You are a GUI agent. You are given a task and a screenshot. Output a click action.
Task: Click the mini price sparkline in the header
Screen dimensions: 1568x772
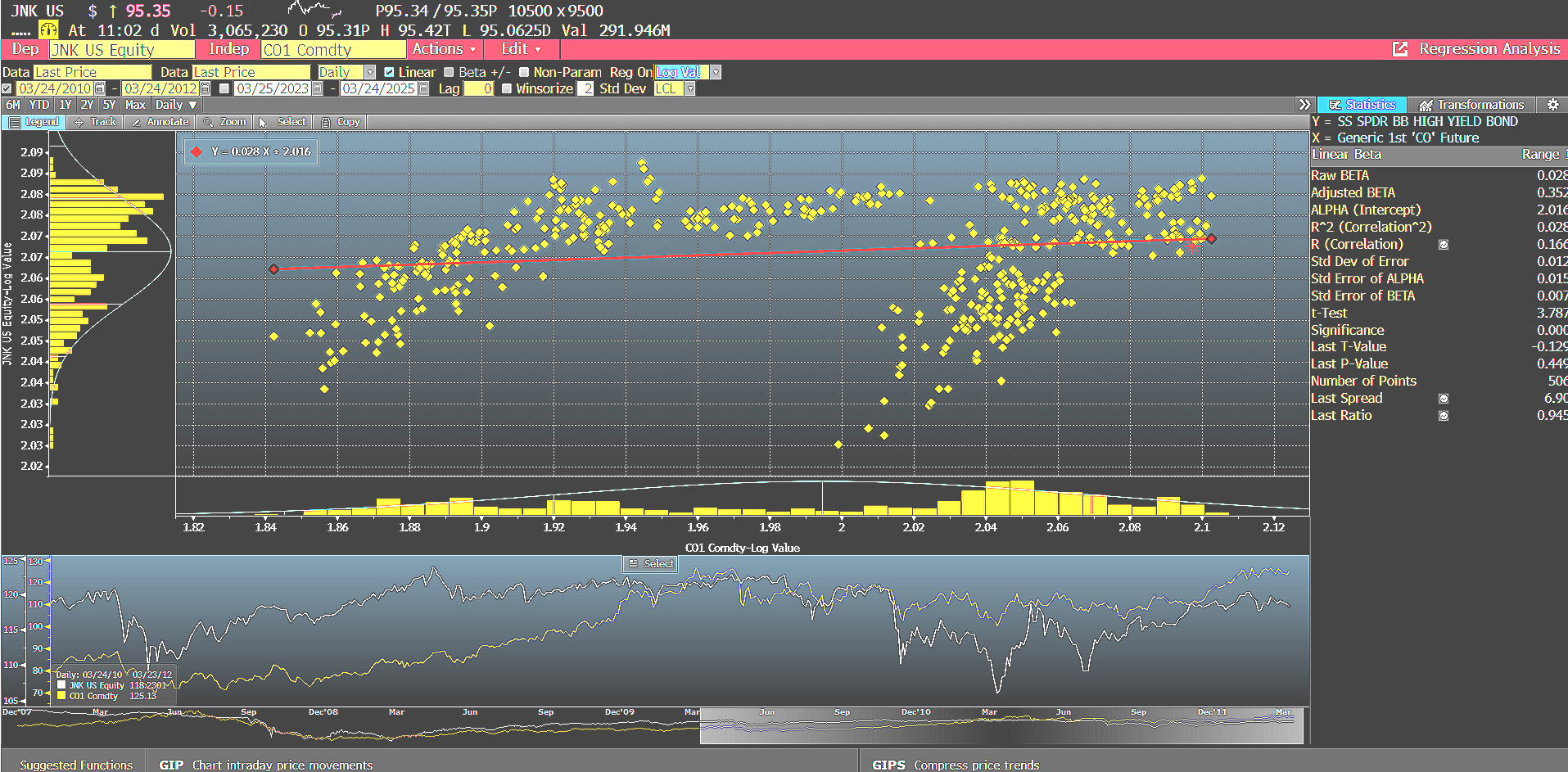tap(315, 10)
